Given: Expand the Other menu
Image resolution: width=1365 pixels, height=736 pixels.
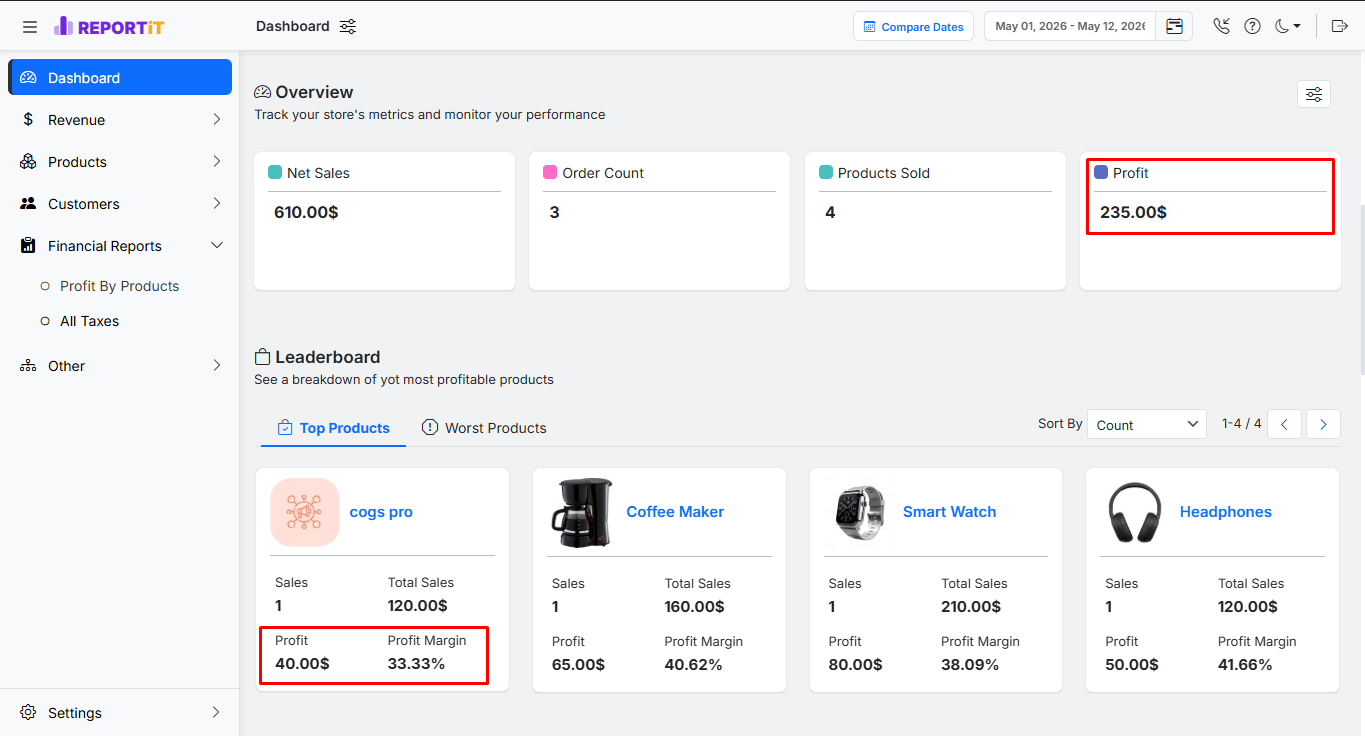Looking at the screenshot, I should pyautogui.click(x=120, y=366).
